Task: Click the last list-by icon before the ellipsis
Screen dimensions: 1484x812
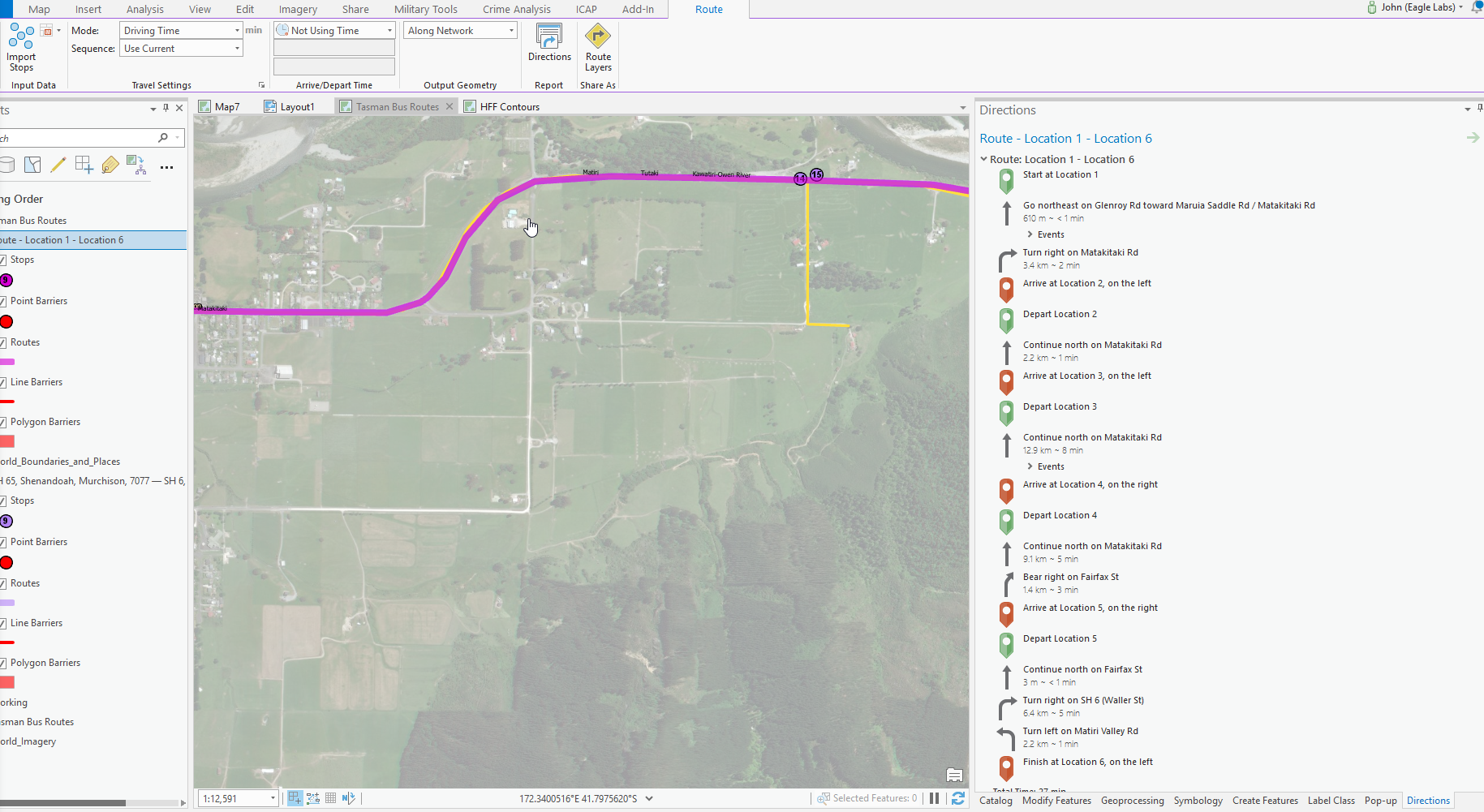Action: 136,165
